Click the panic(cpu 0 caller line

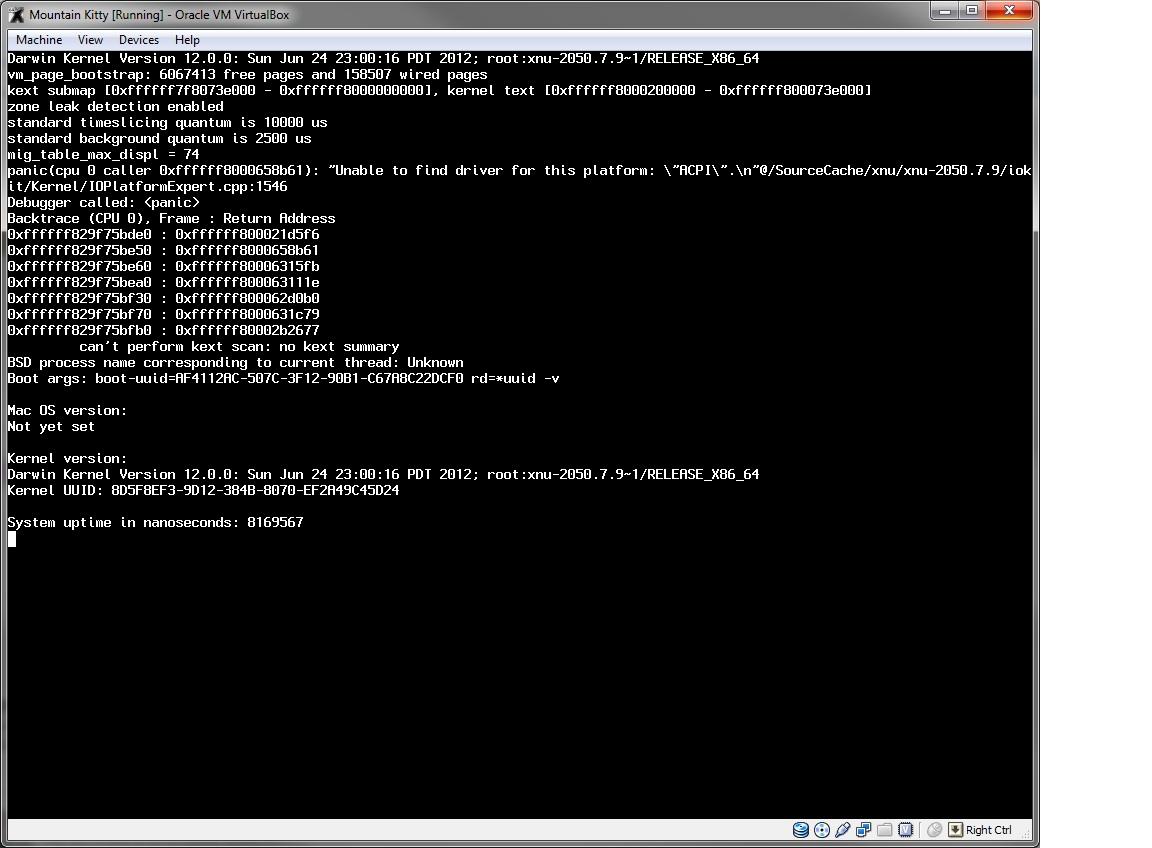point(519,179)
